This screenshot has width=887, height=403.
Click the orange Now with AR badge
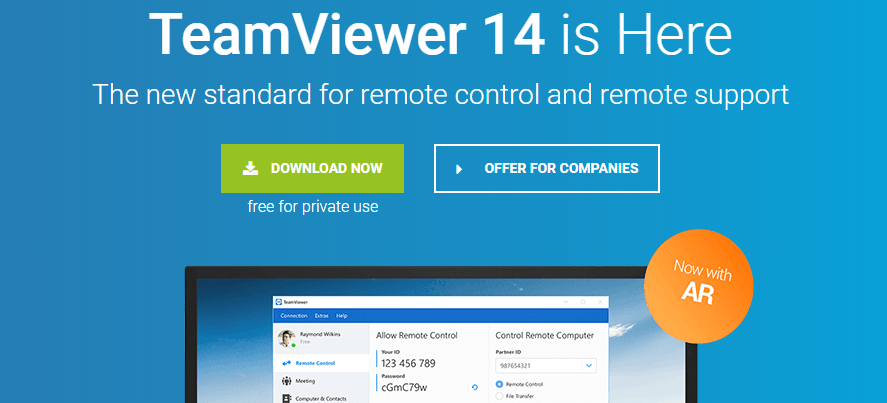point(699,286)
